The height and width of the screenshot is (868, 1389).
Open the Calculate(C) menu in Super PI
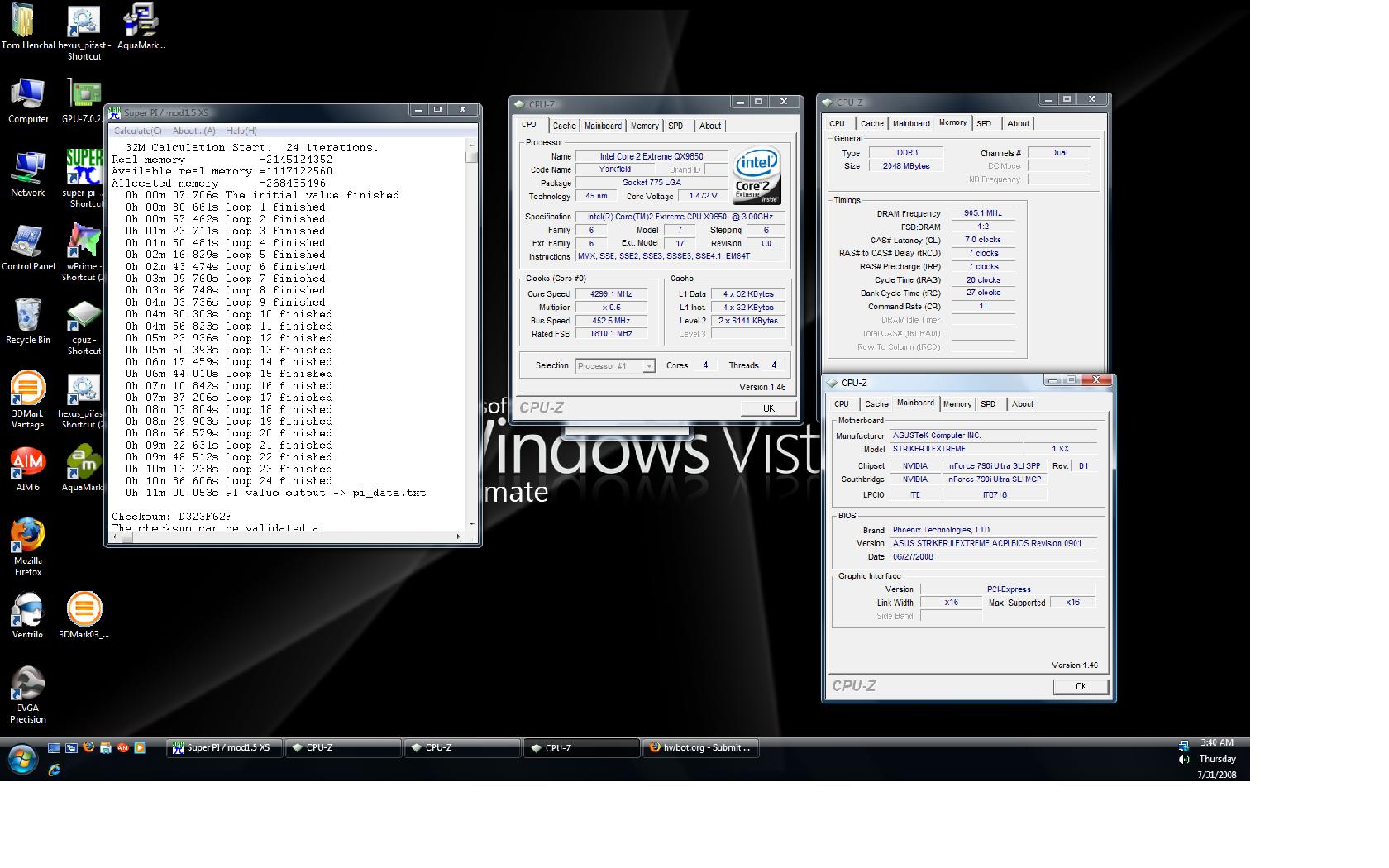(138, 131)
